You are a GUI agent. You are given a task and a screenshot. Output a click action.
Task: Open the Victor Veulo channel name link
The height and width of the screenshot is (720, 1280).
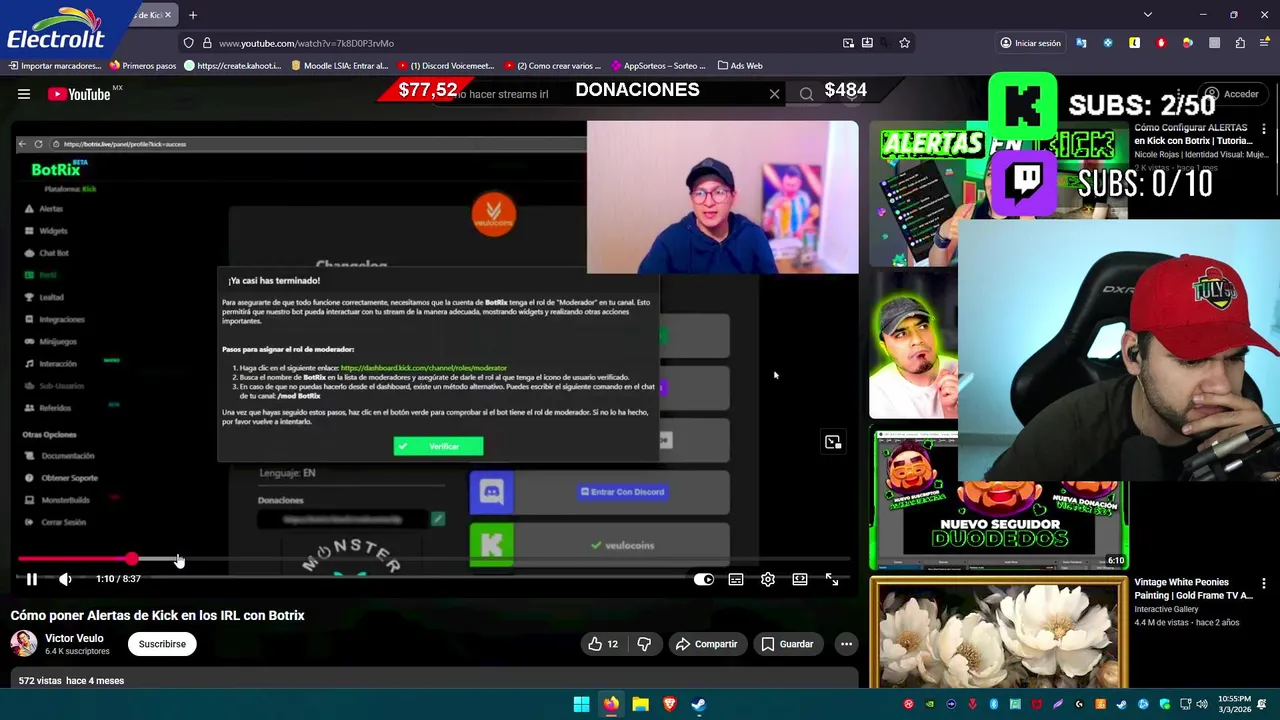[74, 638]
